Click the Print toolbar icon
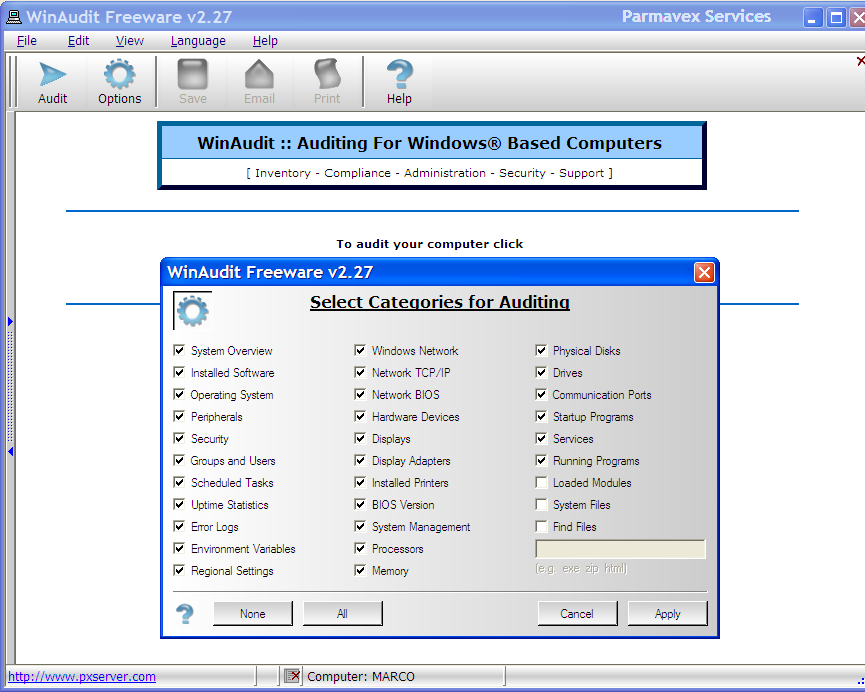This screenshot has width=865, height=692. coord(327,83)
